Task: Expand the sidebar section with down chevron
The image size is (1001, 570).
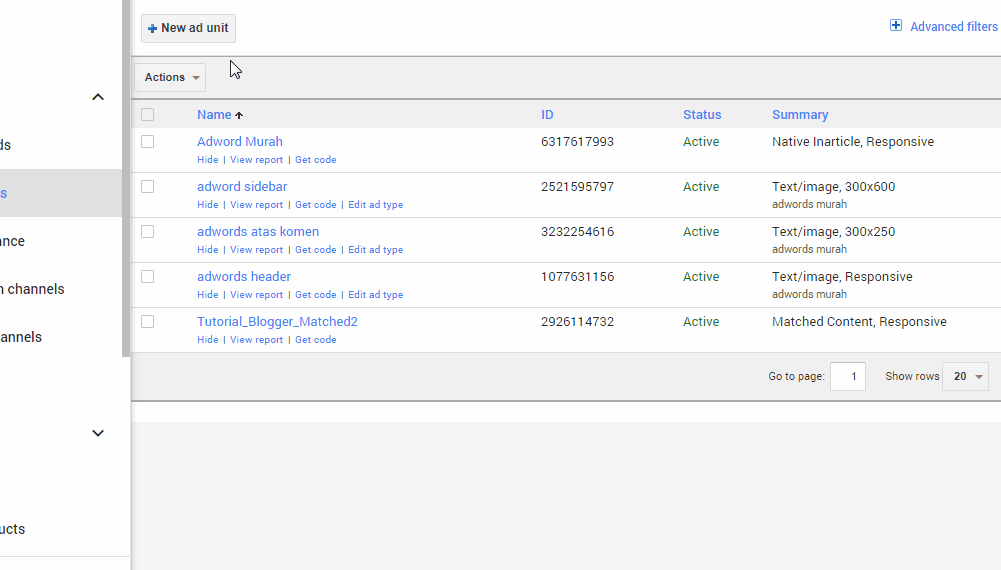Action: click(x=98, y=433)
